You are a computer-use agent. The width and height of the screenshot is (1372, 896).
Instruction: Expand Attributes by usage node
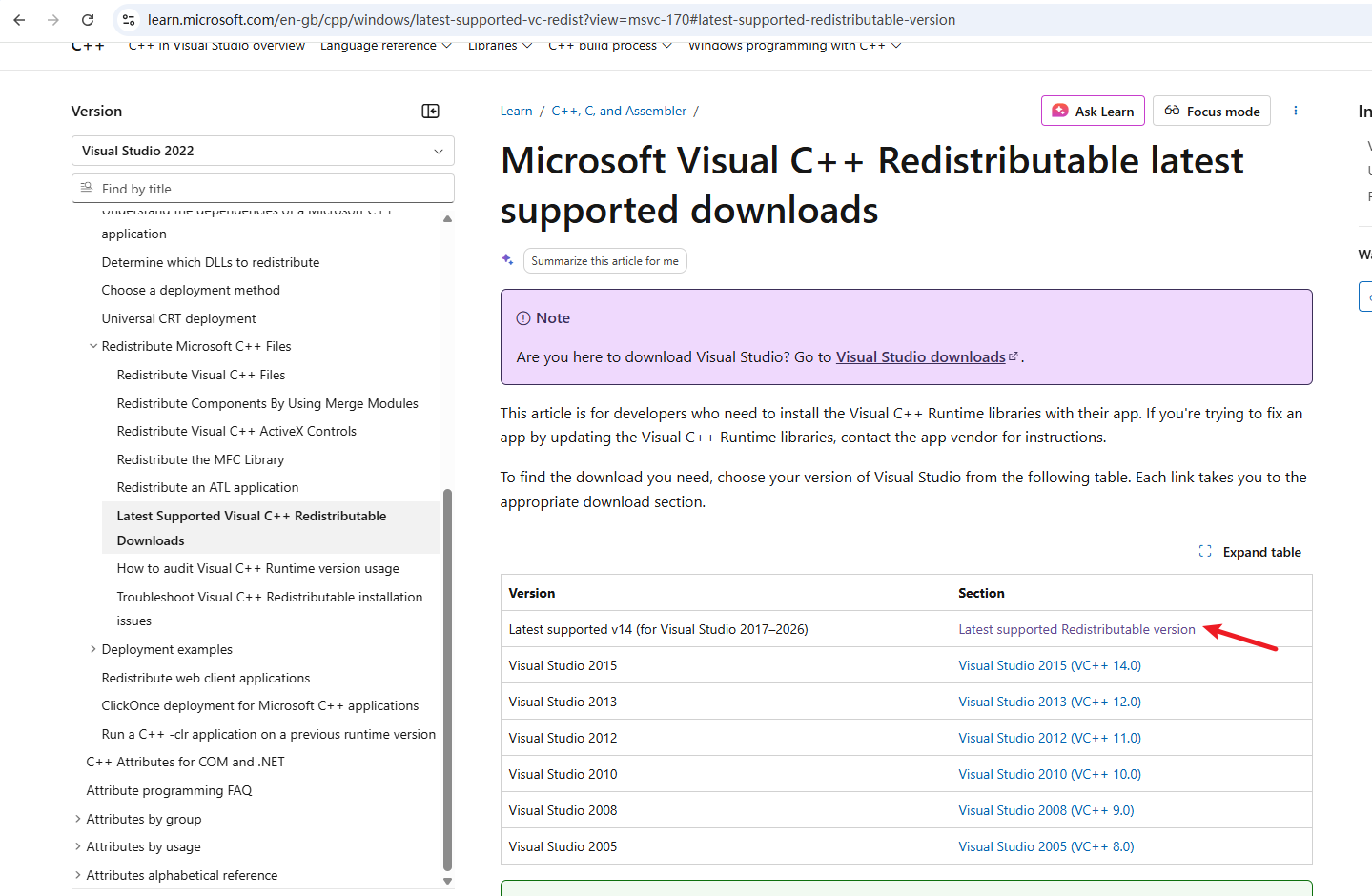78,846
